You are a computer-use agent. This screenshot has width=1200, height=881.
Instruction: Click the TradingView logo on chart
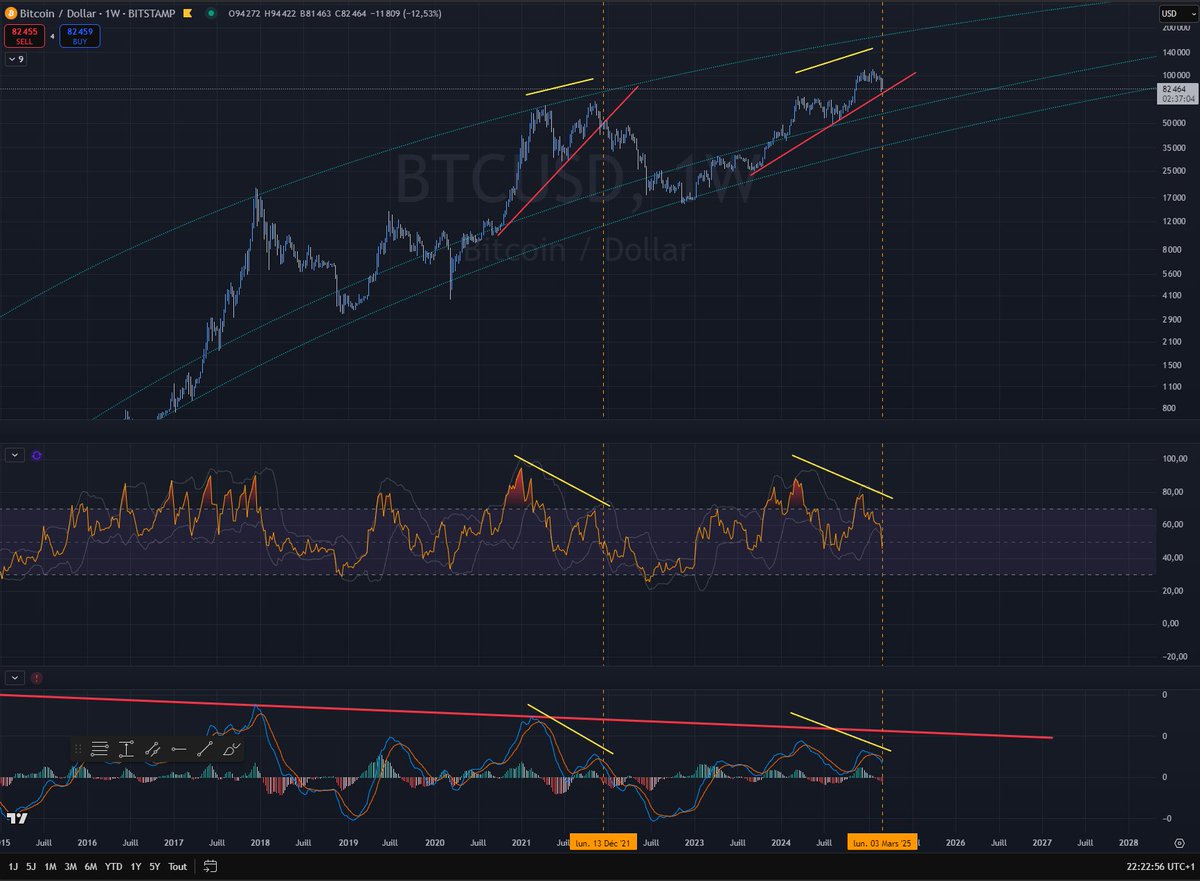[17, 817]
